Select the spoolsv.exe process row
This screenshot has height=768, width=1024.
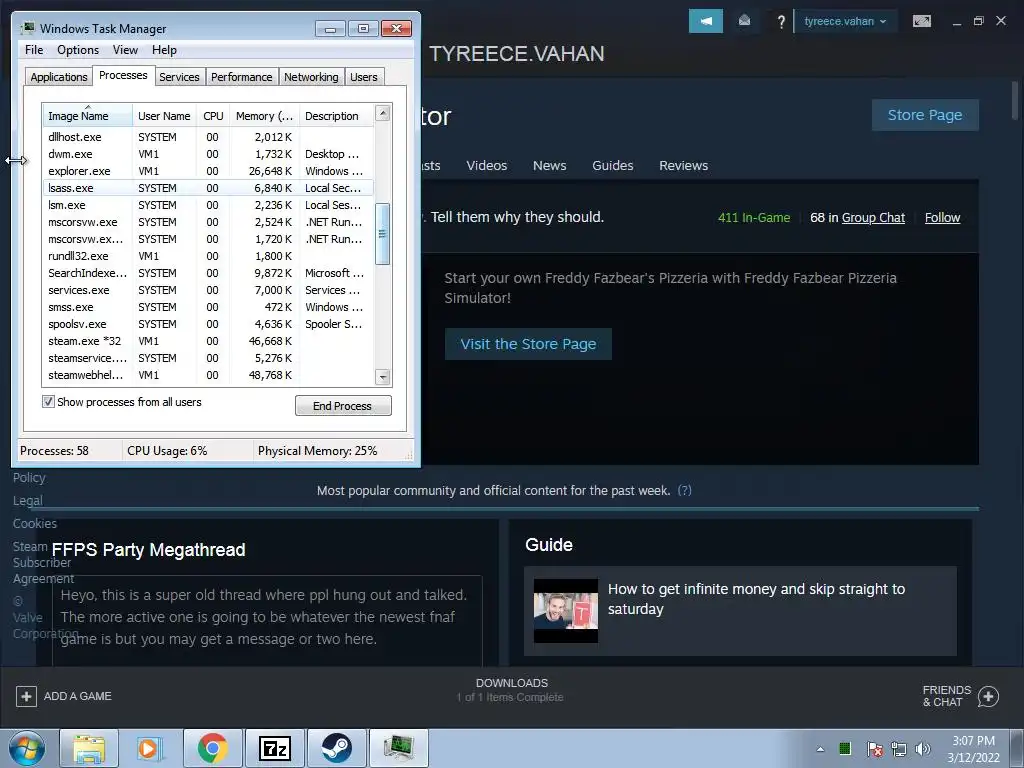[208, 324]
